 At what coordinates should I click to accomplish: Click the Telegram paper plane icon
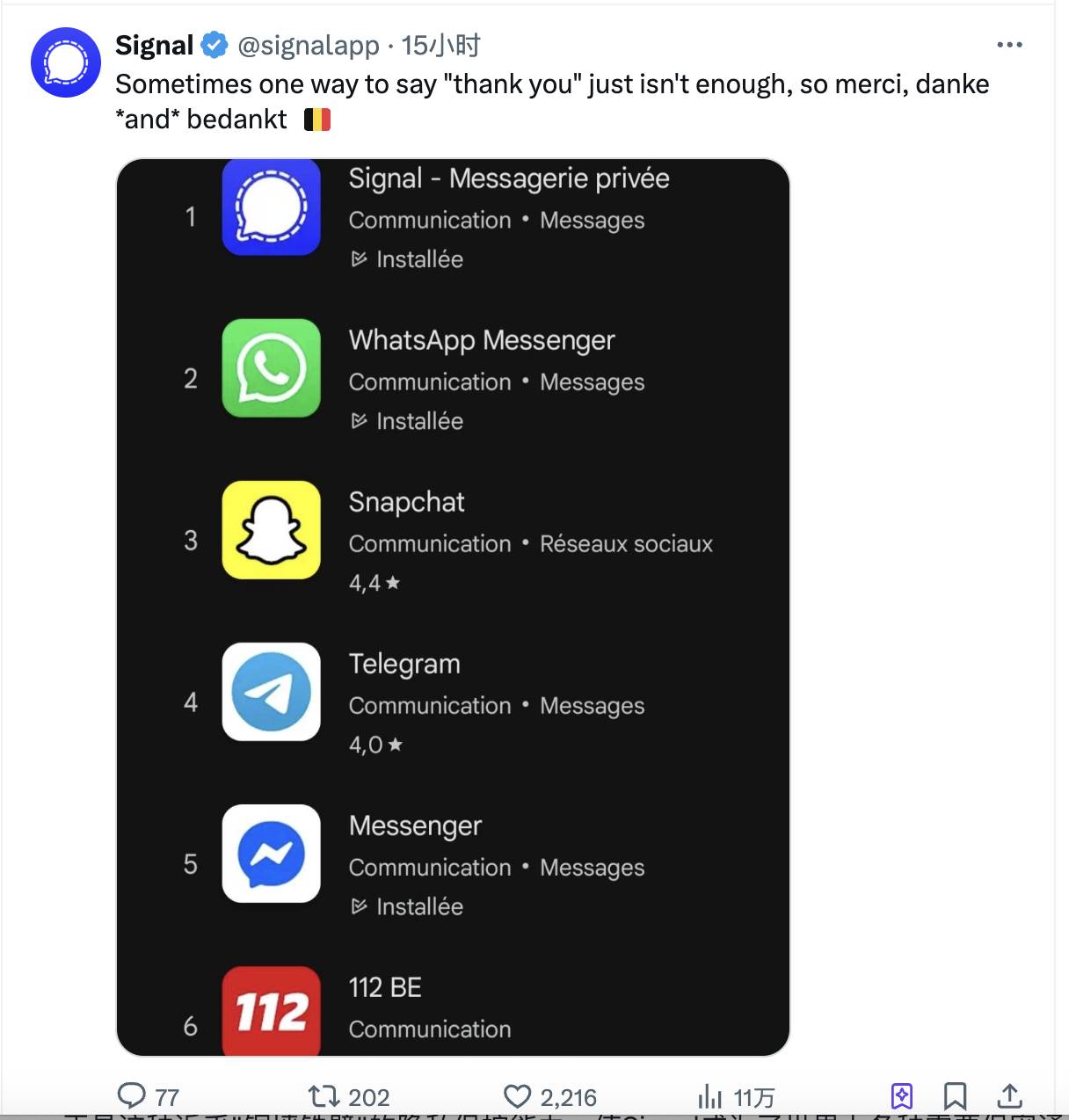[x=271, y=692]
